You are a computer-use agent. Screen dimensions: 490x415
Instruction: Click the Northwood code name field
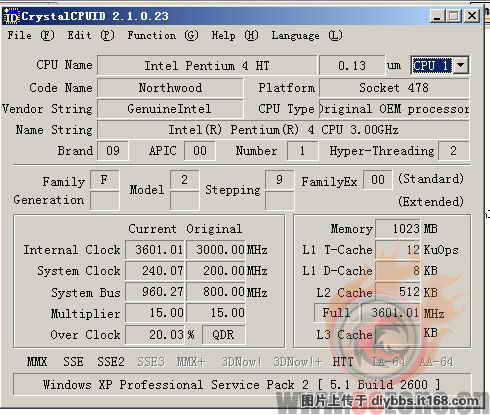pyautogui.click(x=170, y=88)
